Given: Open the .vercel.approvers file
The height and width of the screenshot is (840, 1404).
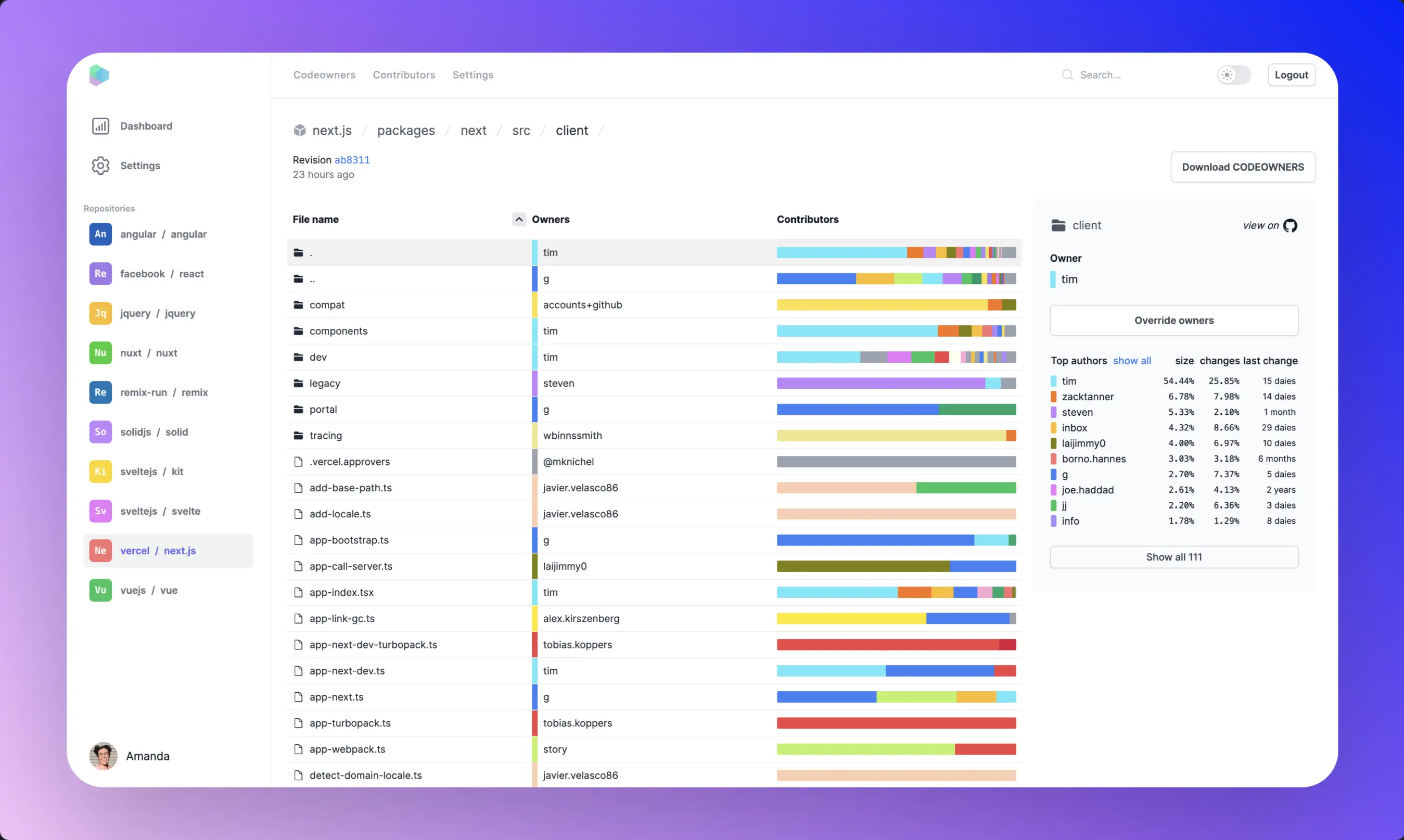Looking at the screenshot, I should [x=350, y=461].
